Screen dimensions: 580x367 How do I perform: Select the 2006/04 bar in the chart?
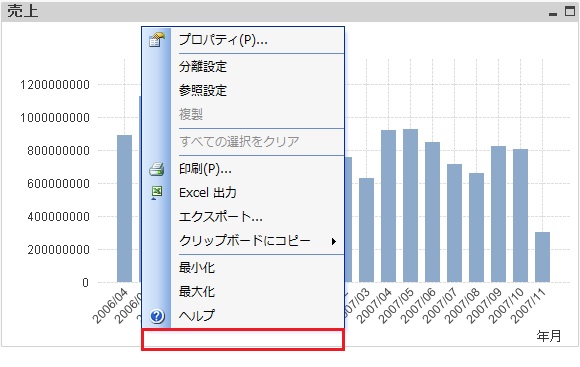click(124, 209)
